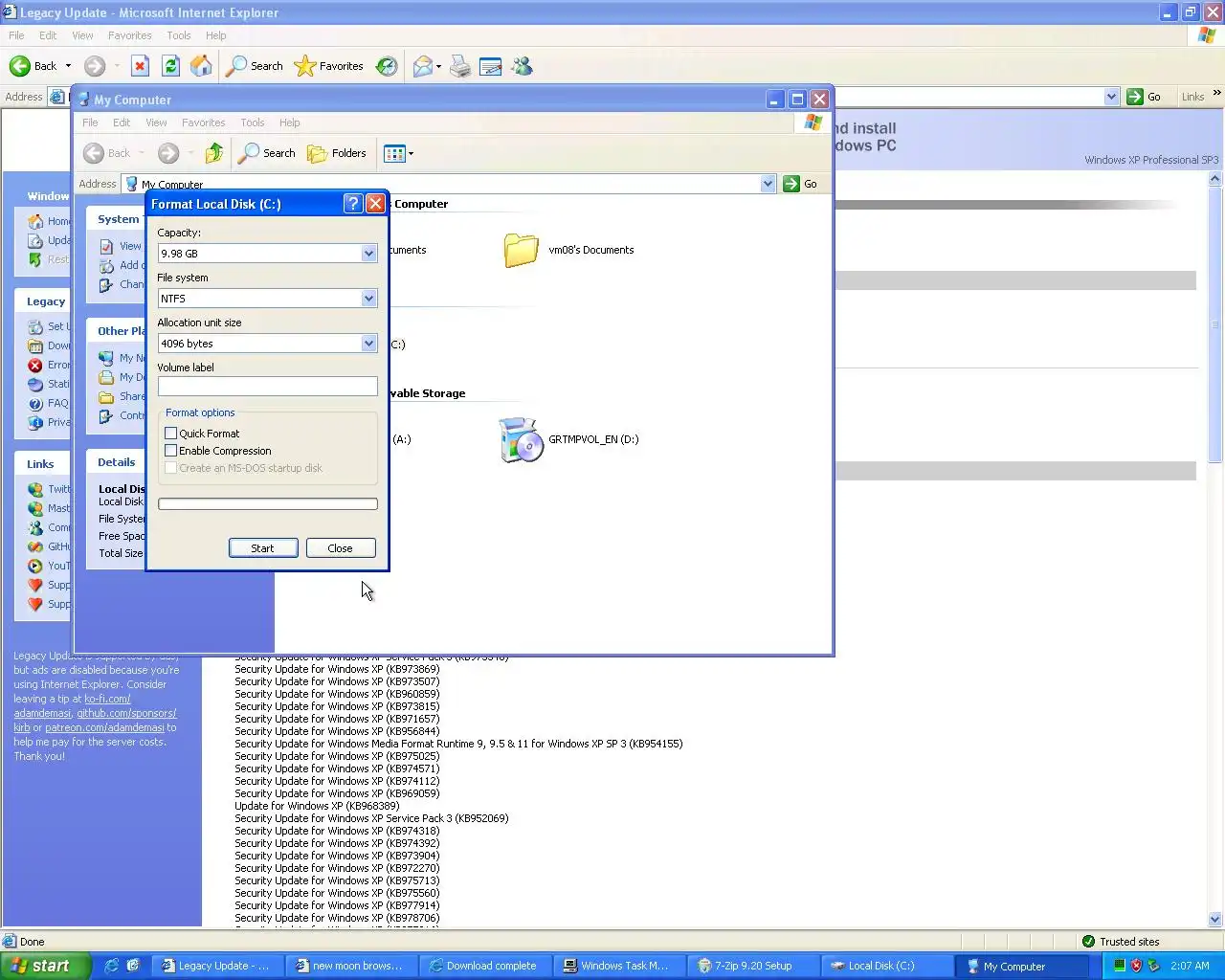Click the Done status bar text
This screenshot has height=980, width=1225.
pos(33,942)
